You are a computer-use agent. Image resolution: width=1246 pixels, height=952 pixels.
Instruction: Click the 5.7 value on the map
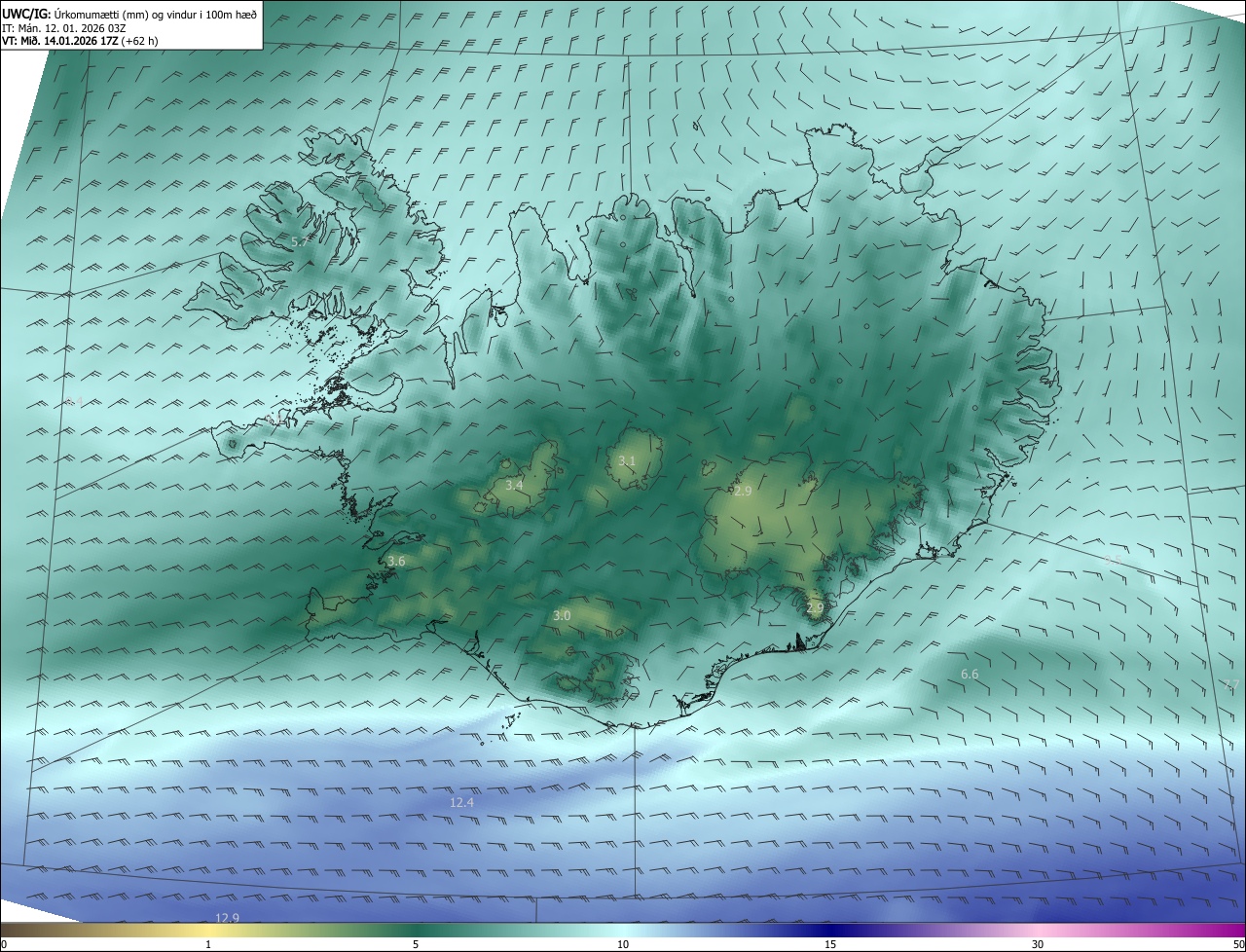tap(299, 240)
